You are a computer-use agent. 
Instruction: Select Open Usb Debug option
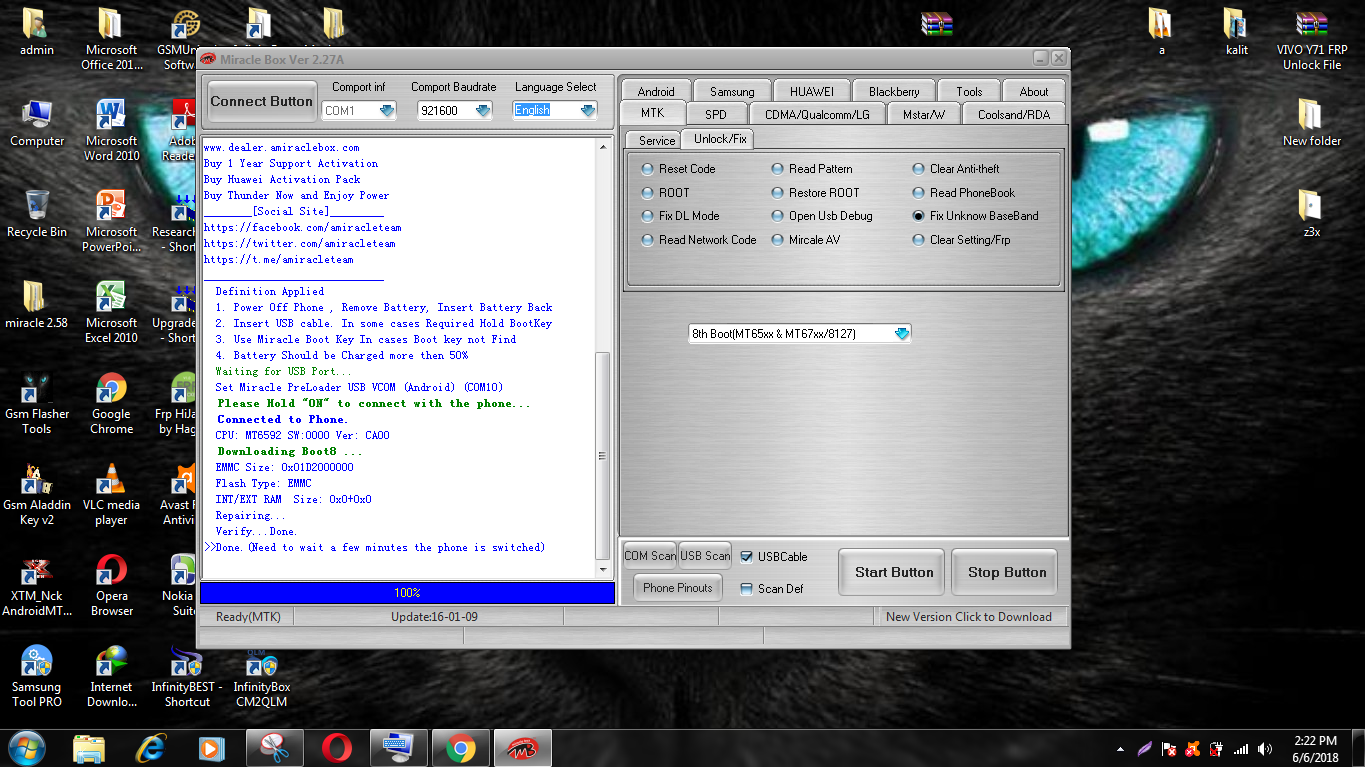(822, 216)
